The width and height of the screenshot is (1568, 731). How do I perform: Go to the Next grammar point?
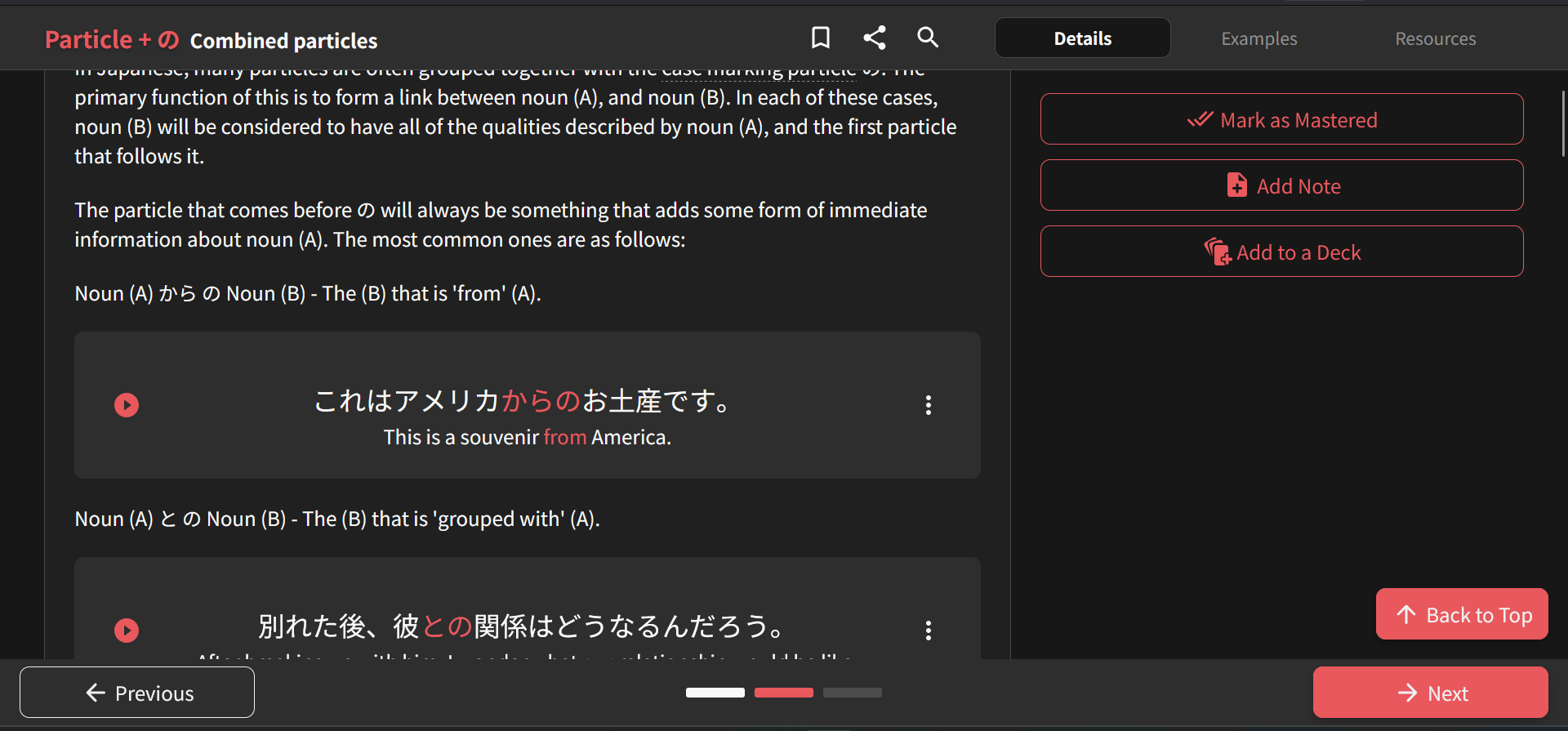point(1430,693)
